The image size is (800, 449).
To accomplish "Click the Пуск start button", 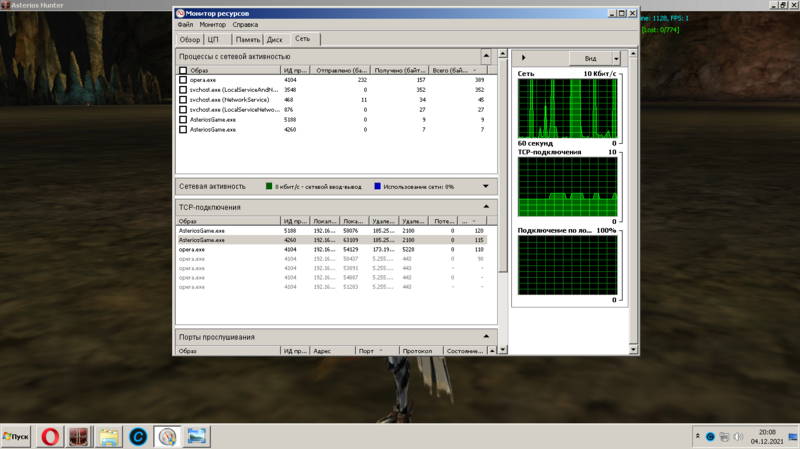I will pos(16,437).
